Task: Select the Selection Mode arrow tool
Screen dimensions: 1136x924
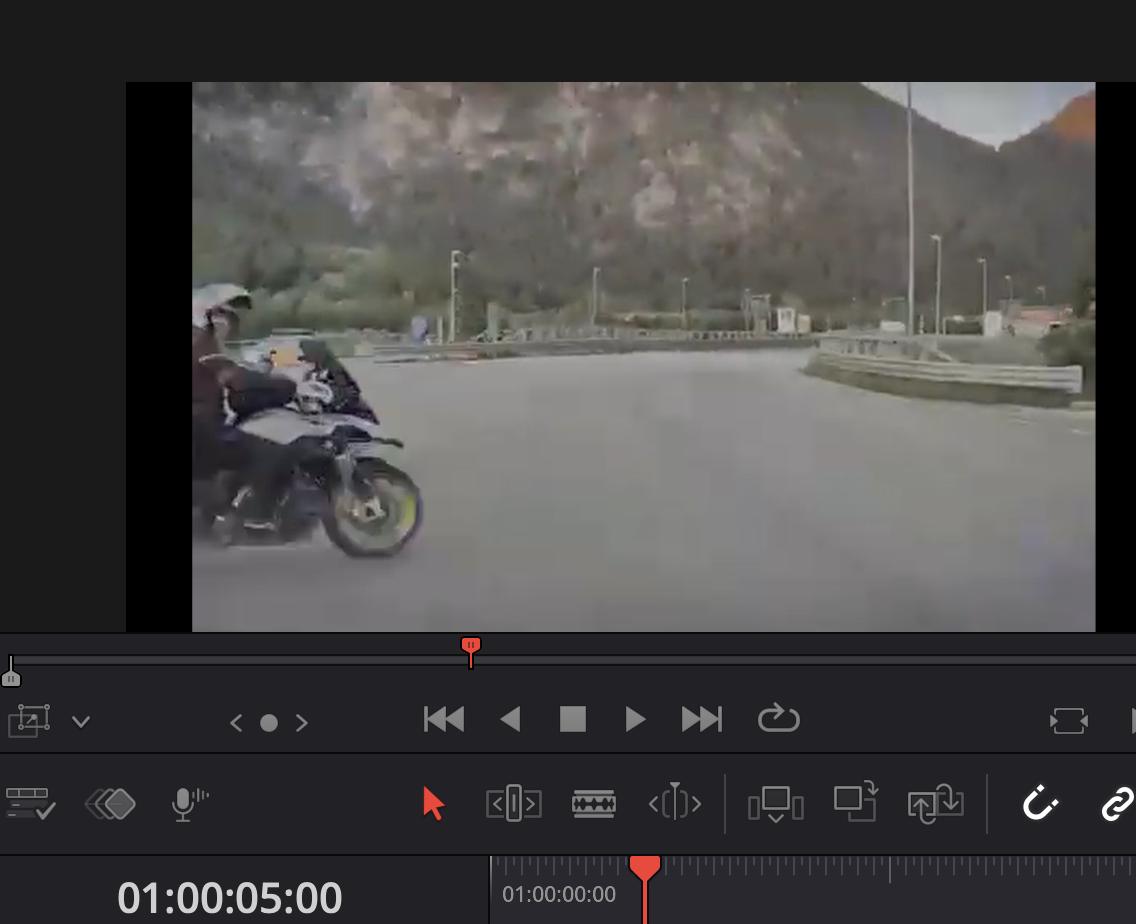Action: point(433,803)
